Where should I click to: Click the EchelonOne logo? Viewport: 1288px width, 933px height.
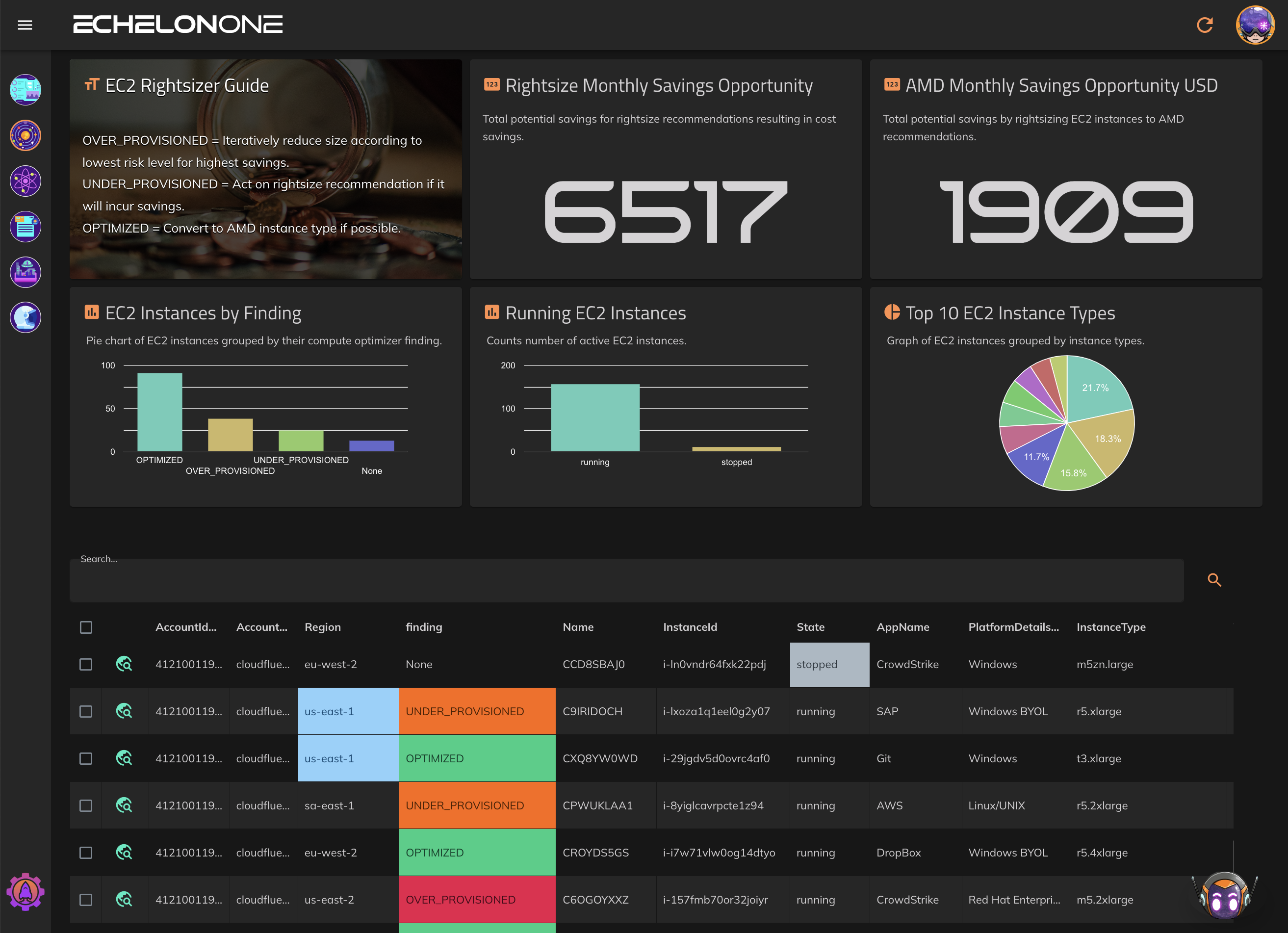click(178, 25)
